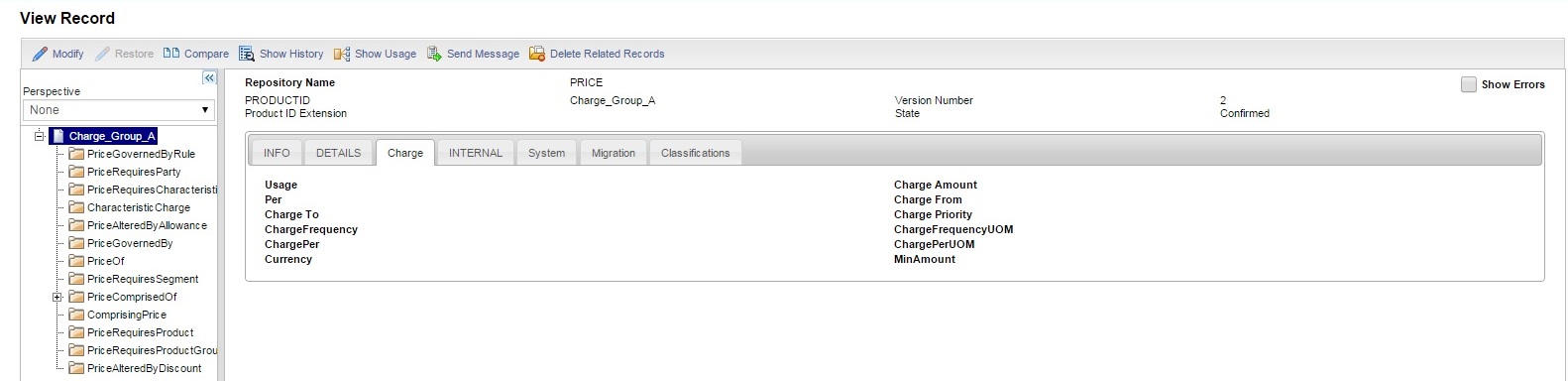This screenshot has width=1568, height=381.
Task: Open the Classifications tab
Action: [695, 153]
